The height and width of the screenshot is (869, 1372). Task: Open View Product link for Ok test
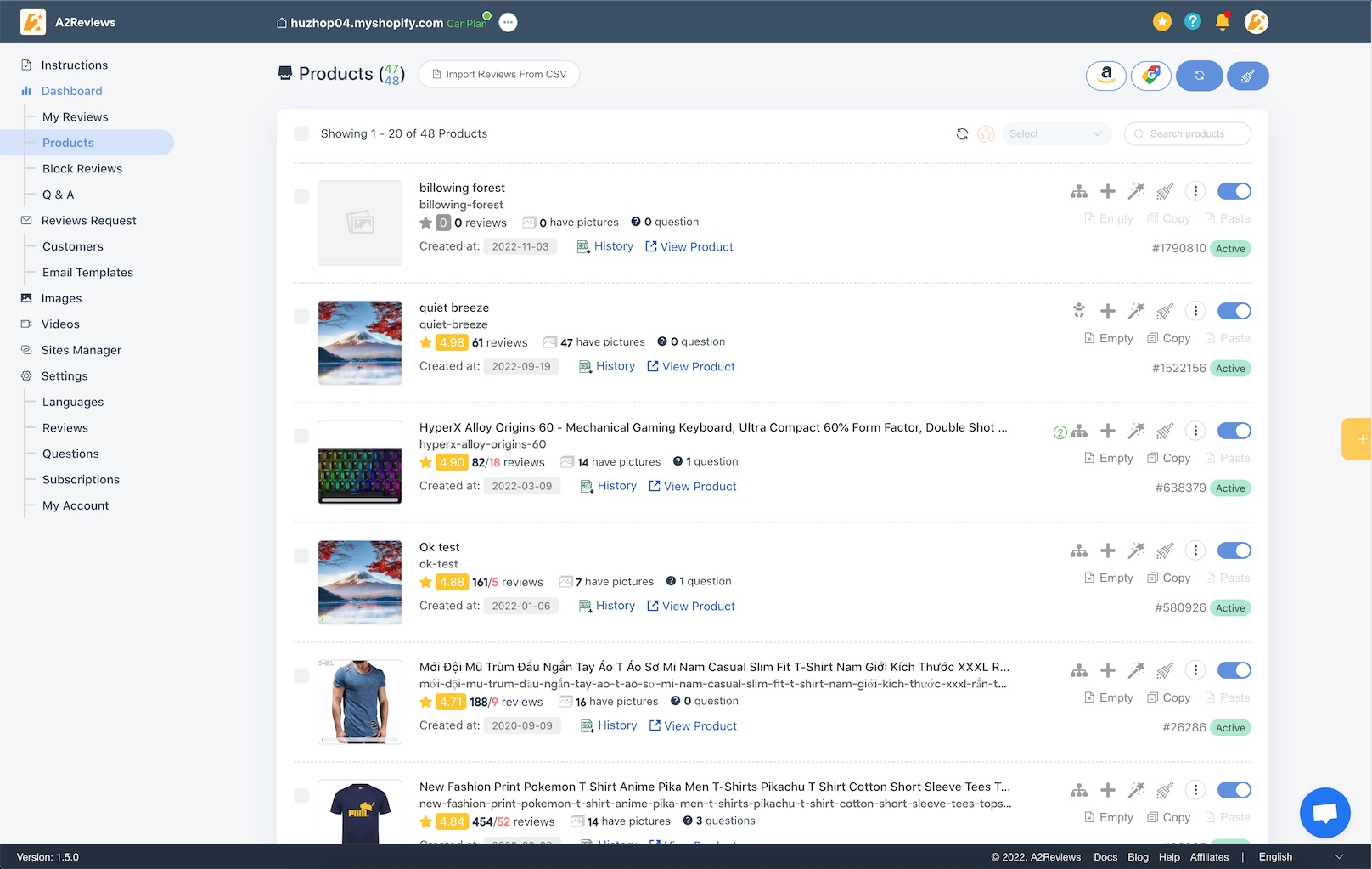click(691, 607)
